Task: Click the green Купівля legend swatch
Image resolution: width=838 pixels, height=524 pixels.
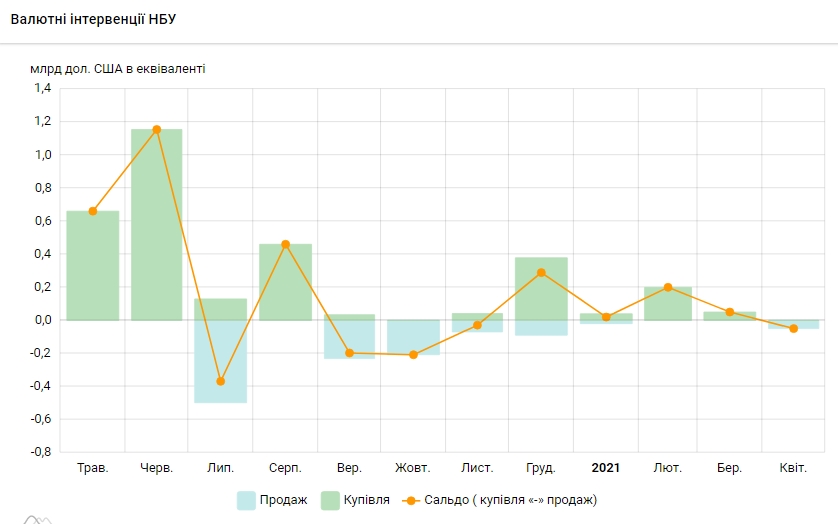Action: click(329, 500)
